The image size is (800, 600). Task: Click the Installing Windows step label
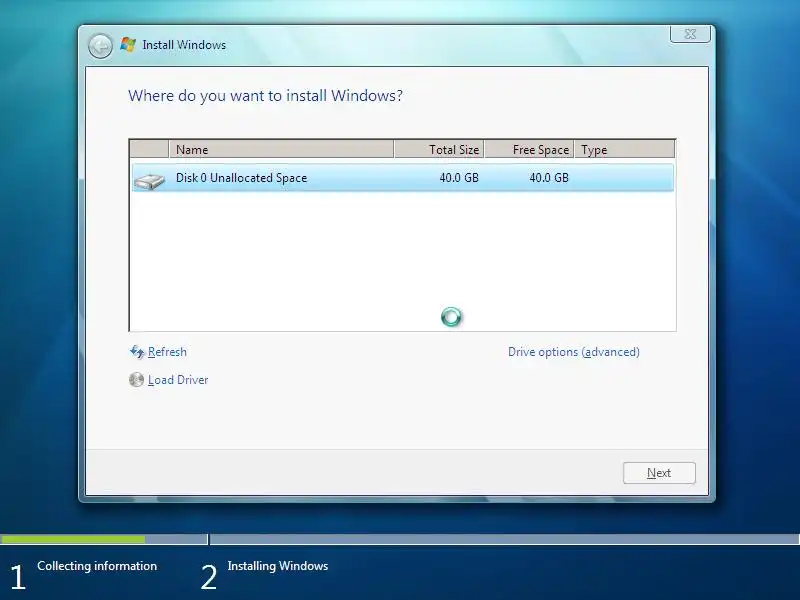click(x=278, y=566)
